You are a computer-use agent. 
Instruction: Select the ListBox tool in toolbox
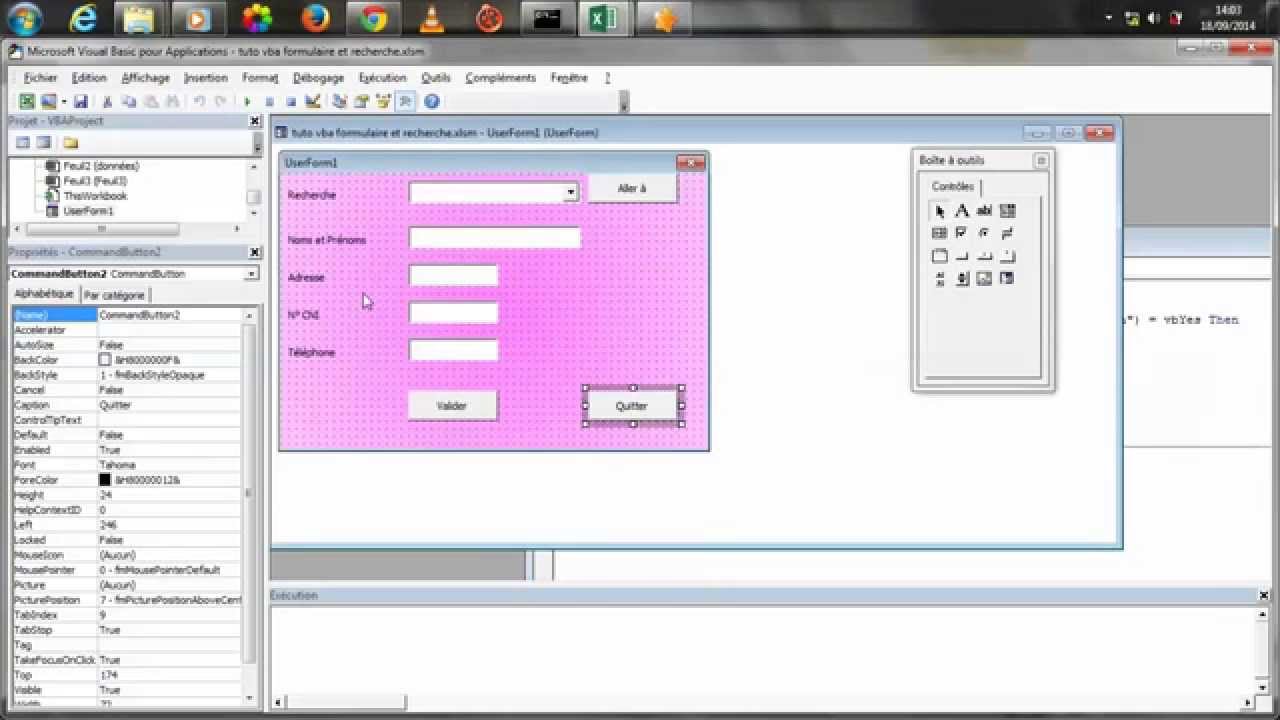[x=940, y=233]
